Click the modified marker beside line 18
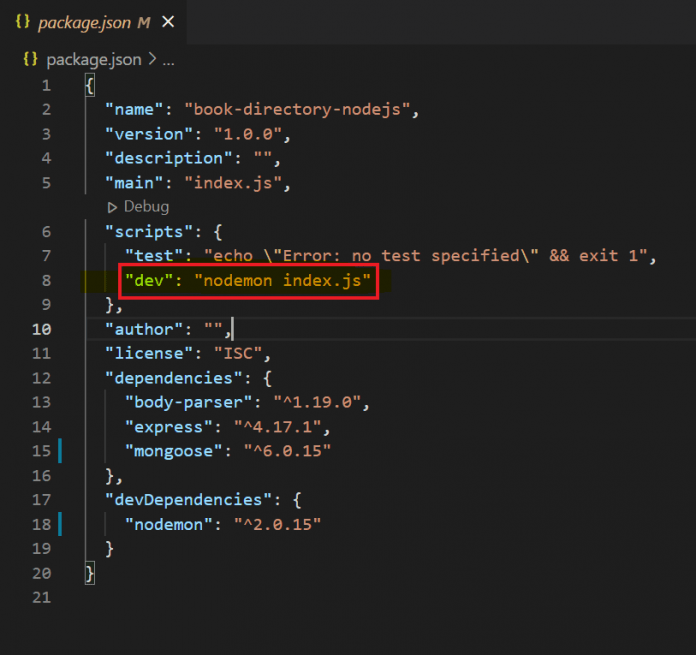This screenshot has width=696, height=655. pos(60,524)
